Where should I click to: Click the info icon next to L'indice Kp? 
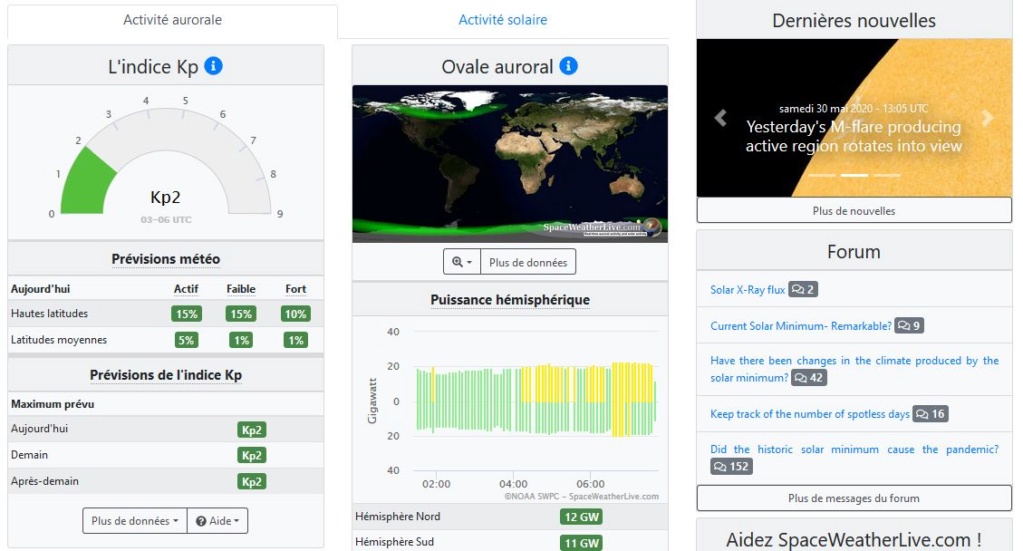point(213,66)
